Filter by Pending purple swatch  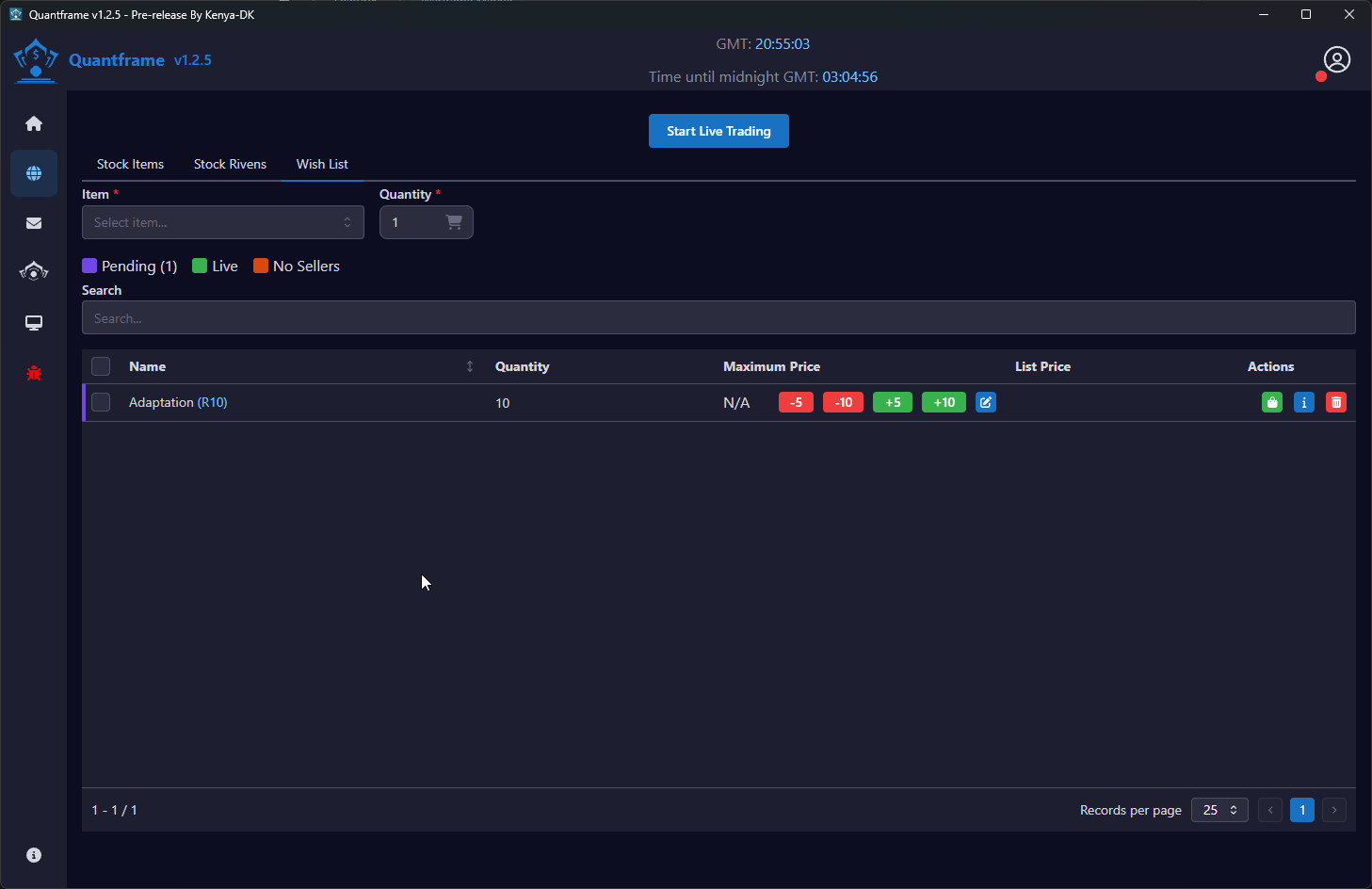coord(89,266)
